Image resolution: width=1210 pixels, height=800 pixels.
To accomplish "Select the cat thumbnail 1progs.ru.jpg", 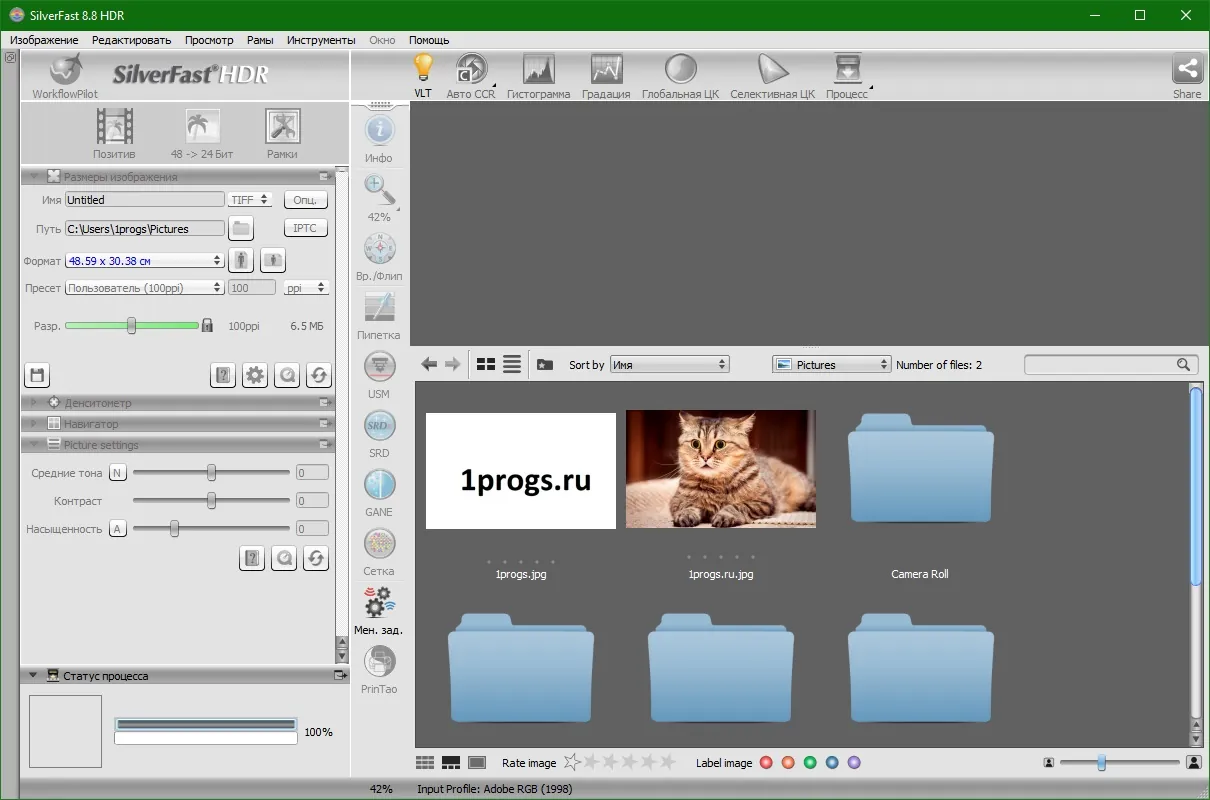I will click(x=721, y=469).
